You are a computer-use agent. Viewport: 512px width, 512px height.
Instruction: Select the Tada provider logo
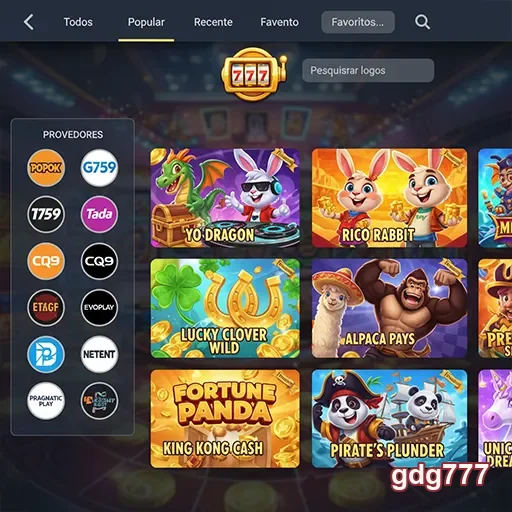pyautogui.click(x=99, y=214)
